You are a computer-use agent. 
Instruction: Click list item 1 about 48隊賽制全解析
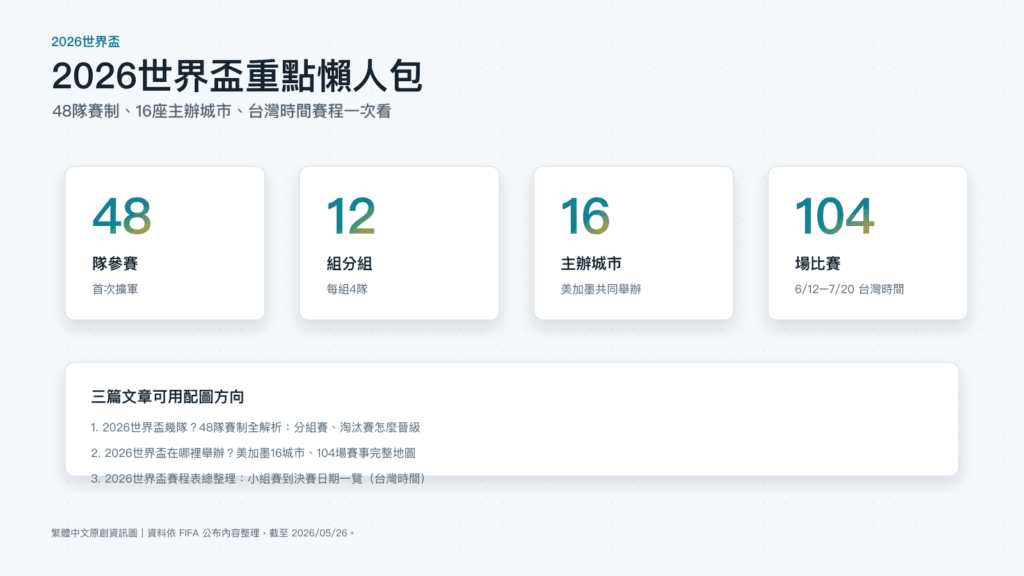point(255,428)
